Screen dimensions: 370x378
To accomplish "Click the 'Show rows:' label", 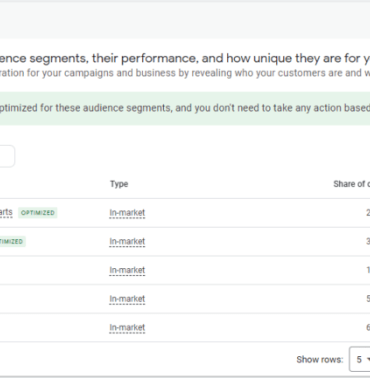I will point(320,359).
